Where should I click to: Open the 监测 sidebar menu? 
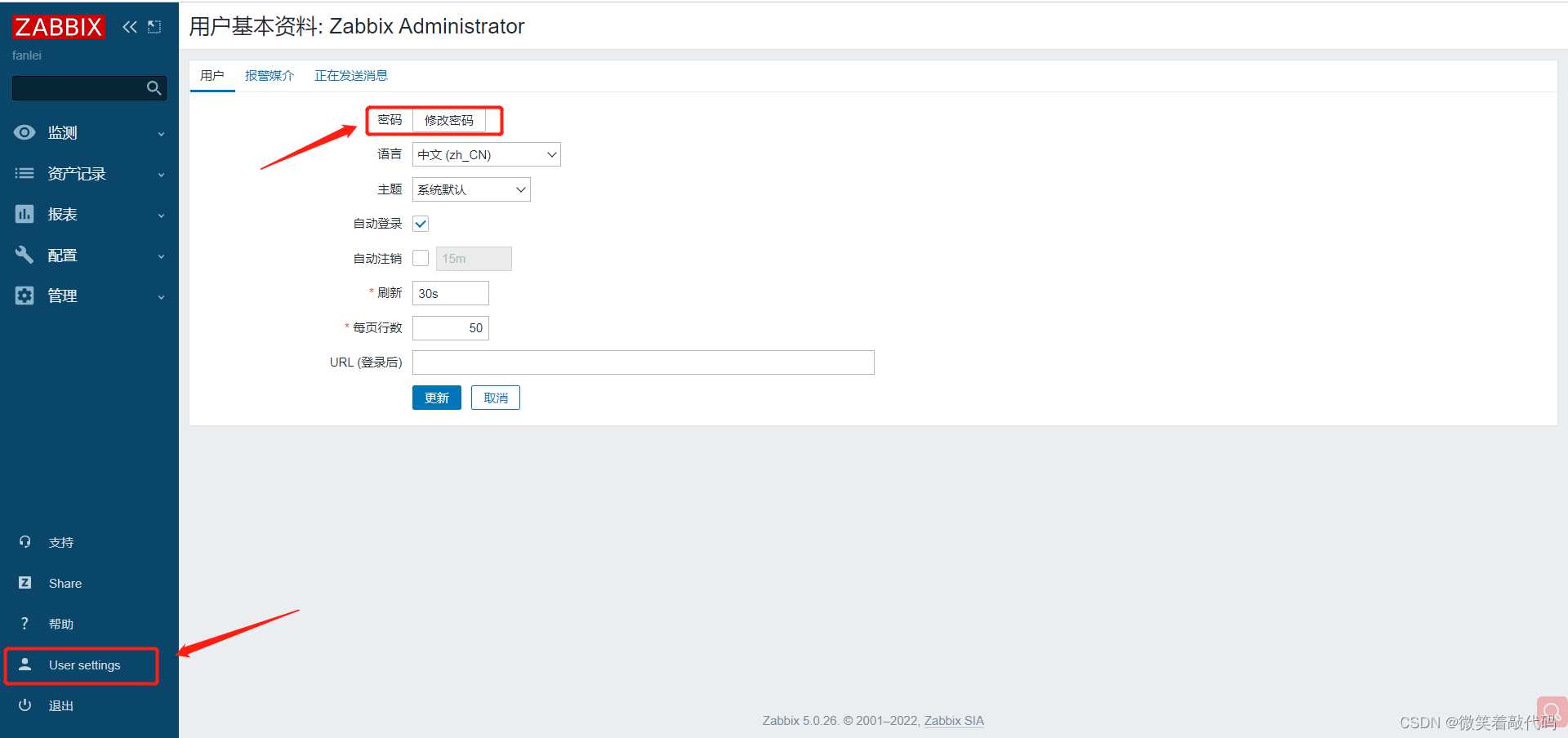click(x=89, y=132)
